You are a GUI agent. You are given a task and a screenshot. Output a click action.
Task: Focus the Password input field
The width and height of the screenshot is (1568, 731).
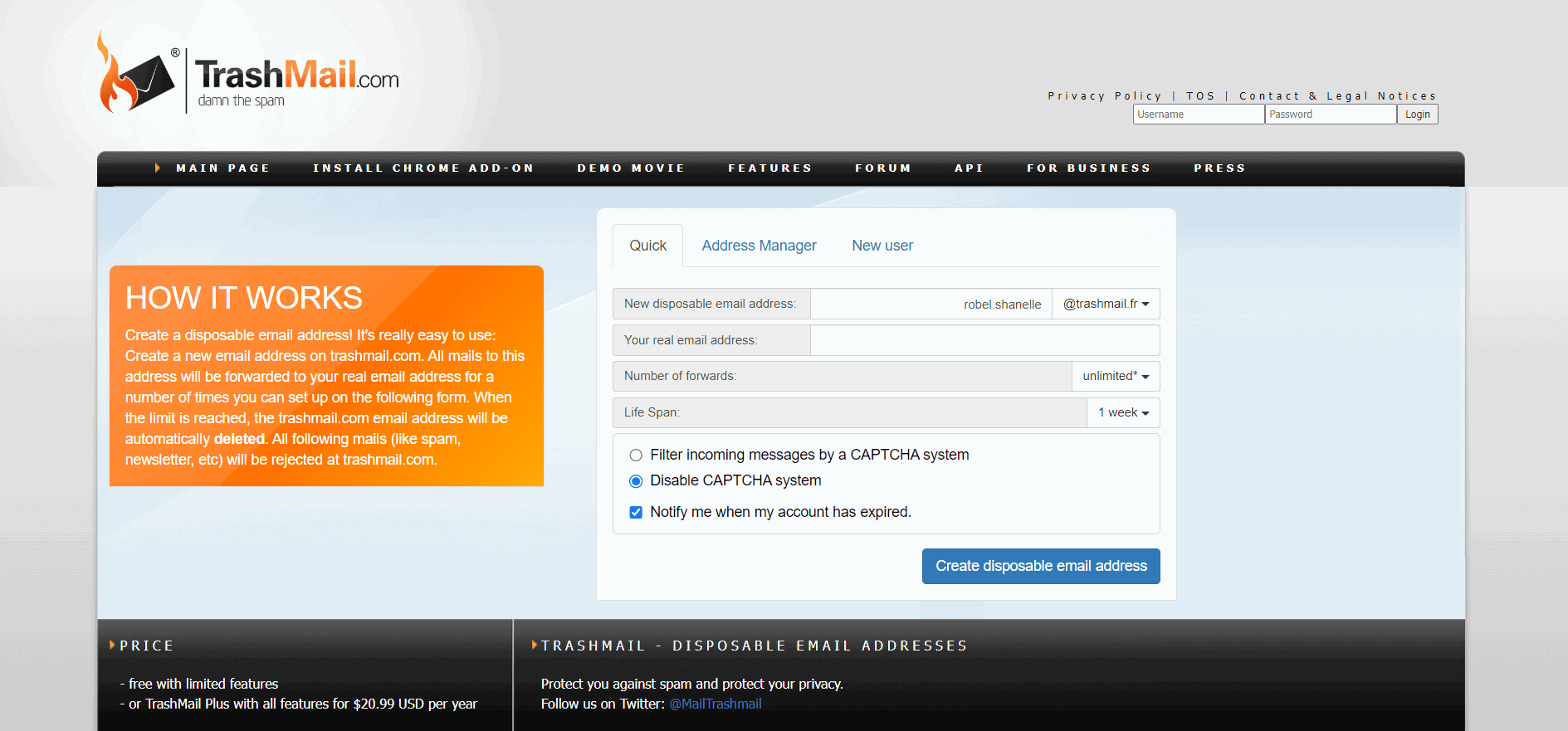coord(1330,115)
